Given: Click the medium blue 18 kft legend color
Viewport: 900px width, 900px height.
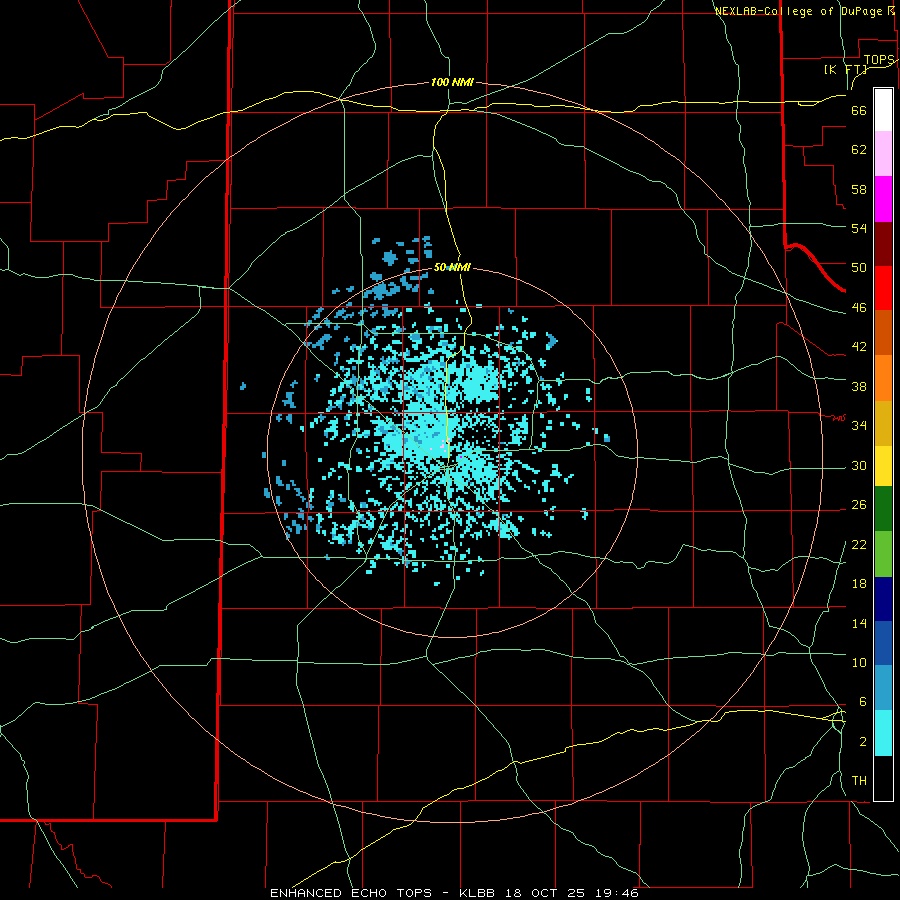Looking at the screenshot, I should click(883, 643).
